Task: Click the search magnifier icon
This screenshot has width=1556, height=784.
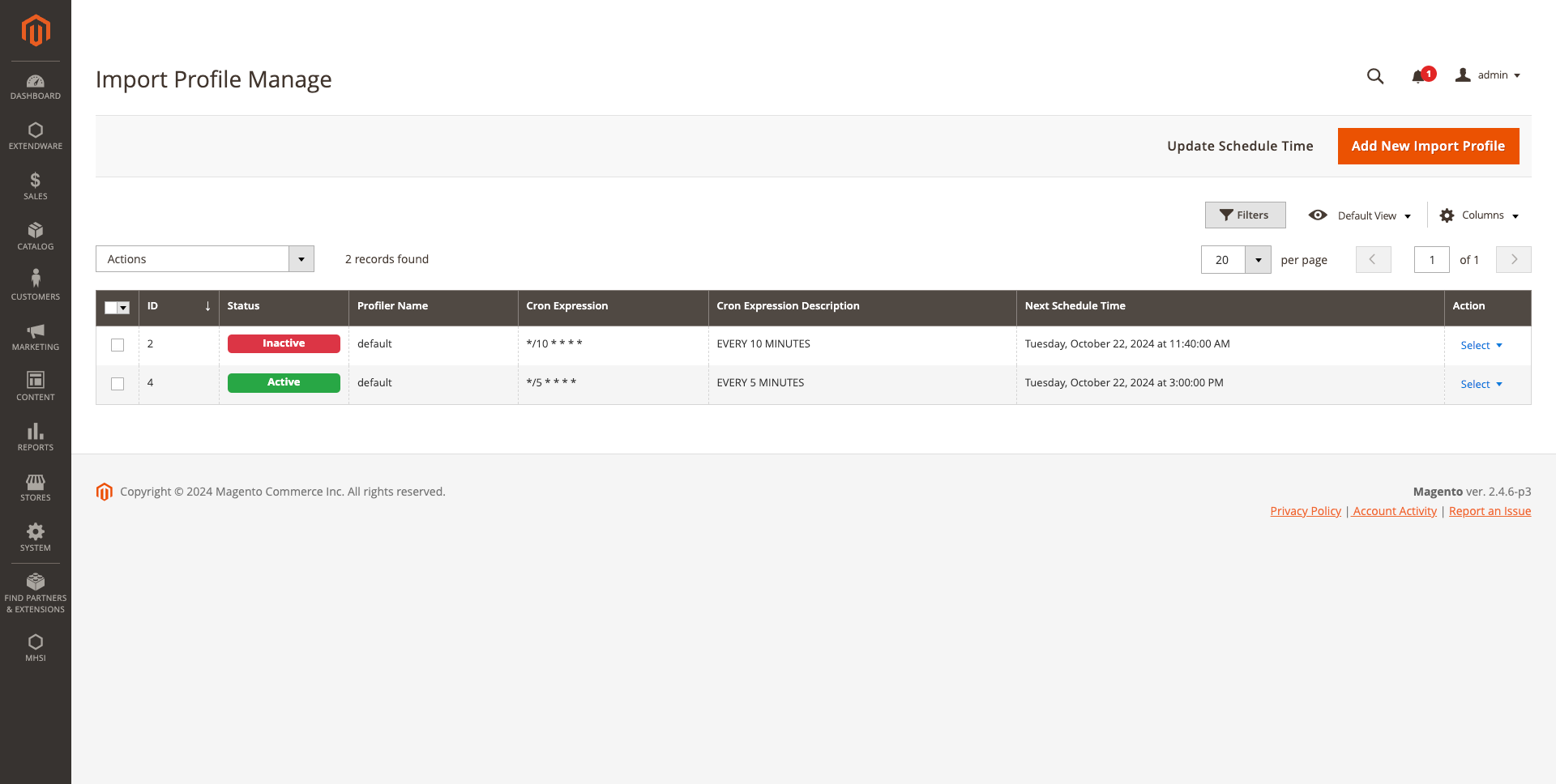Action: 1375,76
